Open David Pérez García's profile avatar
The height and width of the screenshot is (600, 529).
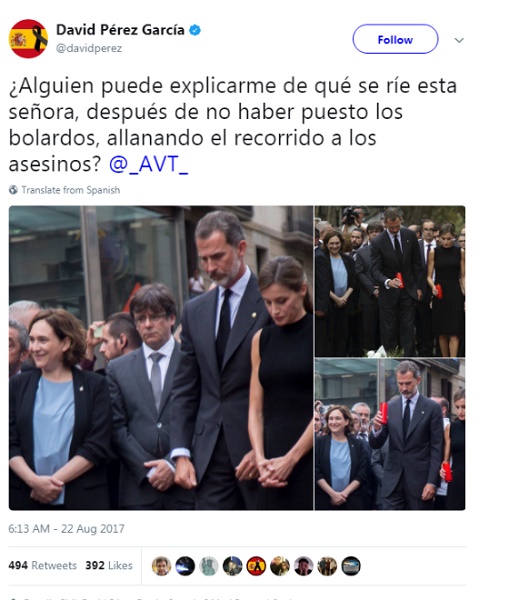tap(28, 39)
